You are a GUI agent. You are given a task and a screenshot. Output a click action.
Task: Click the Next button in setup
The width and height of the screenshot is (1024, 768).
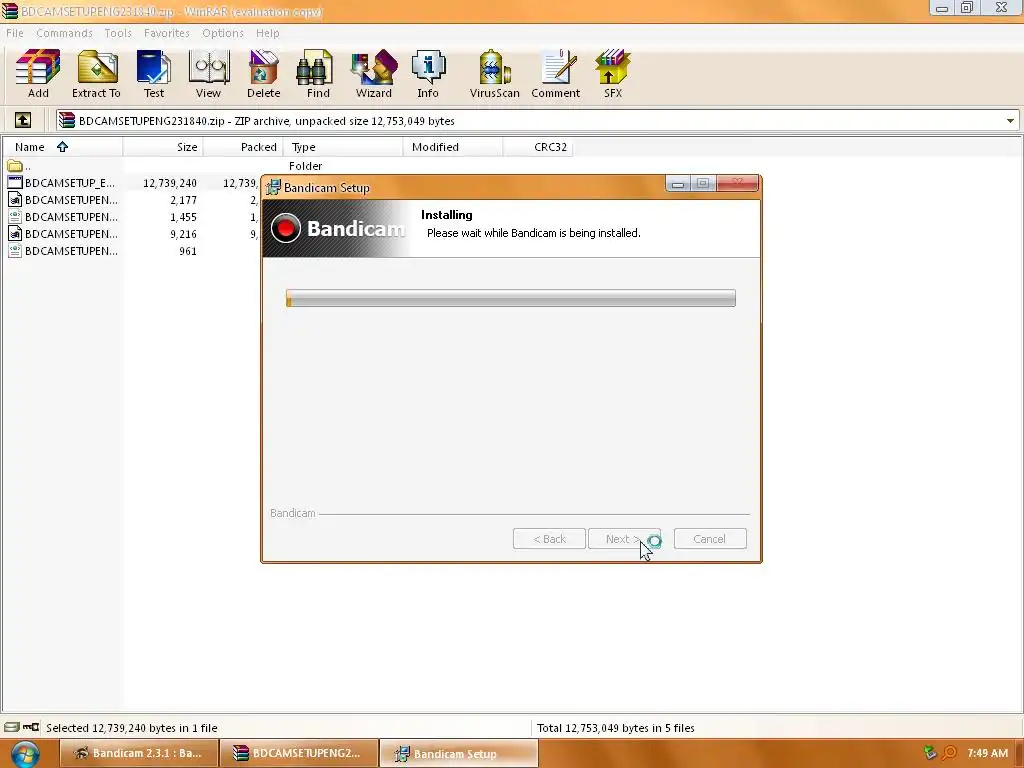(x=624, y=539)
